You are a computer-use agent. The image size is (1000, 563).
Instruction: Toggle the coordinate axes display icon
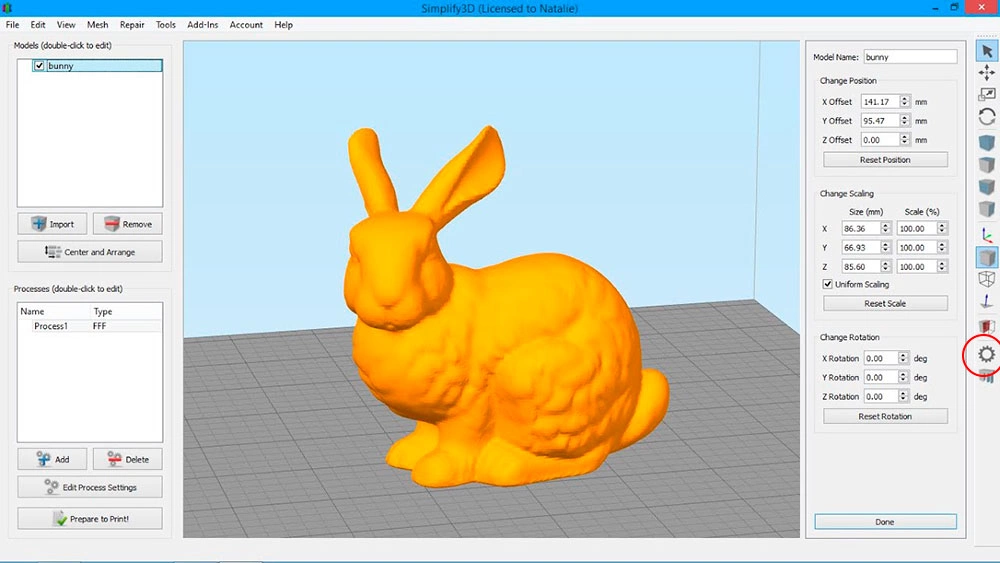click(x=987, y=235)
